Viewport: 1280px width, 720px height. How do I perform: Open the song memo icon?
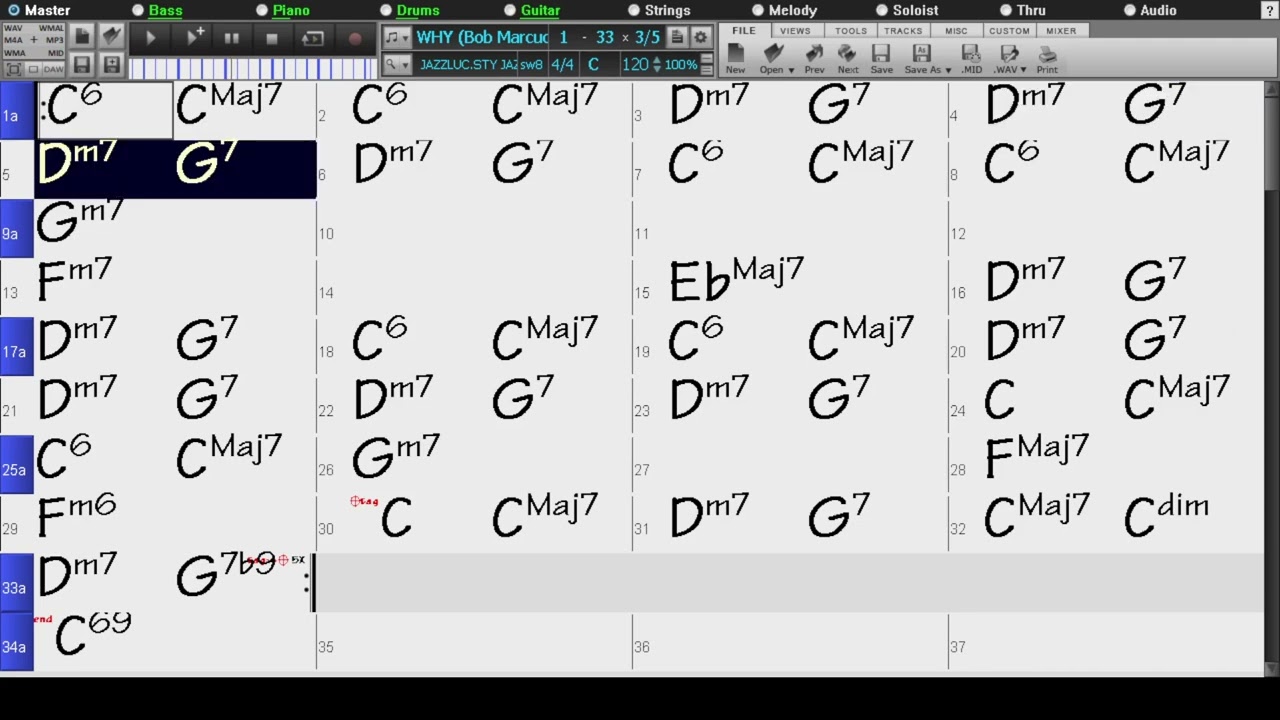(677, 37)
